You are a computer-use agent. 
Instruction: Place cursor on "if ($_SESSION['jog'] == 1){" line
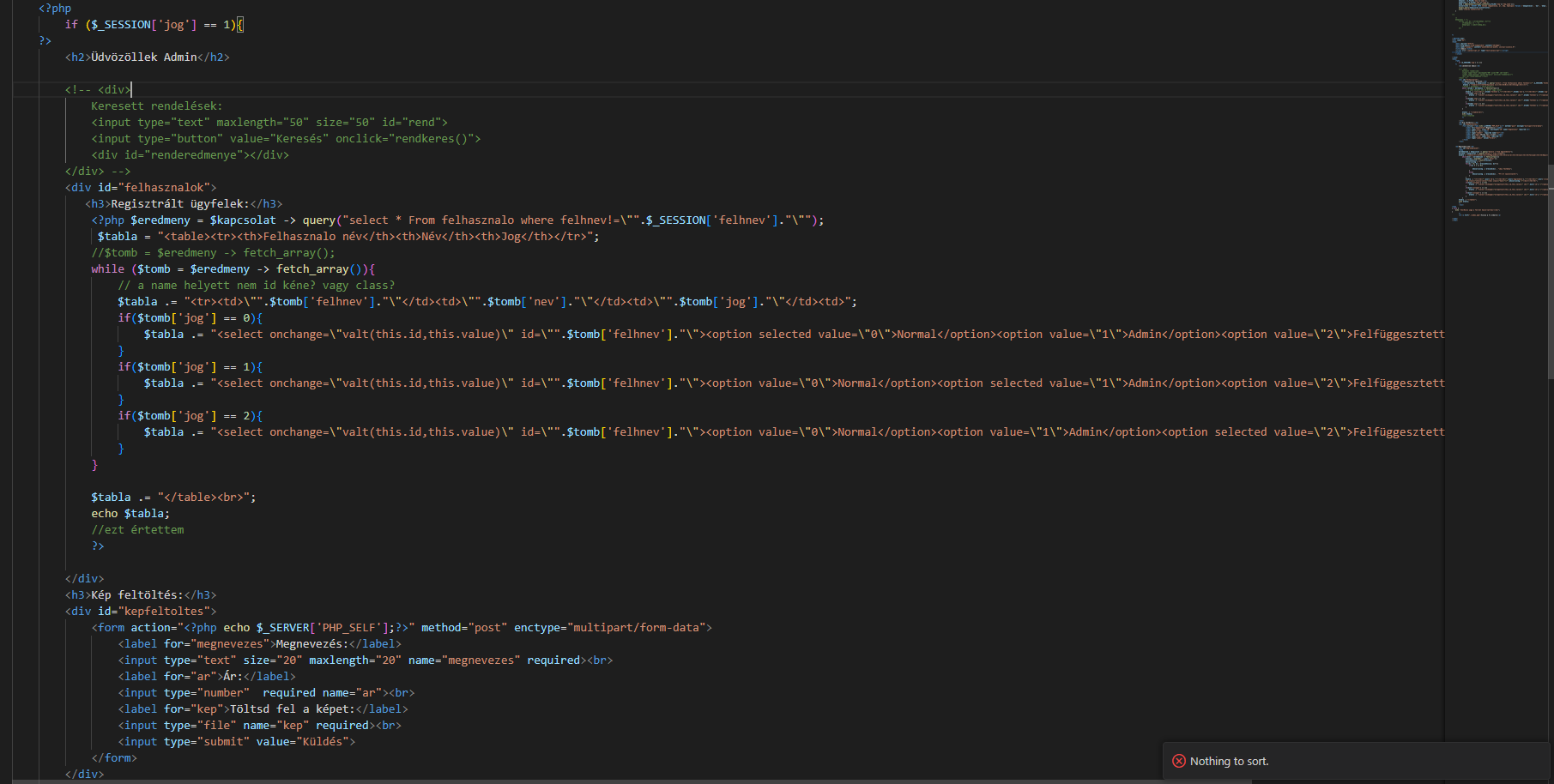[154, 25]
